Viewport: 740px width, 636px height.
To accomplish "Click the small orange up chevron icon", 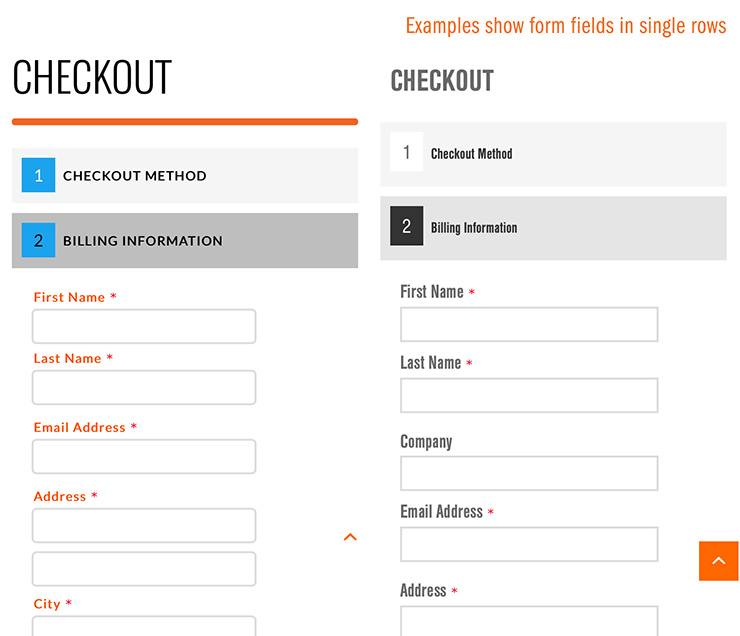I will (x=350, y=537).
